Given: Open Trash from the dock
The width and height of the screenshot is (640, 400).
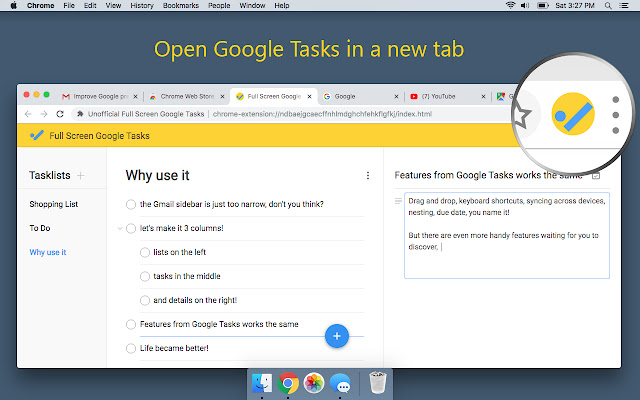Looking at the screenshot, I should [x=376, y=382].
